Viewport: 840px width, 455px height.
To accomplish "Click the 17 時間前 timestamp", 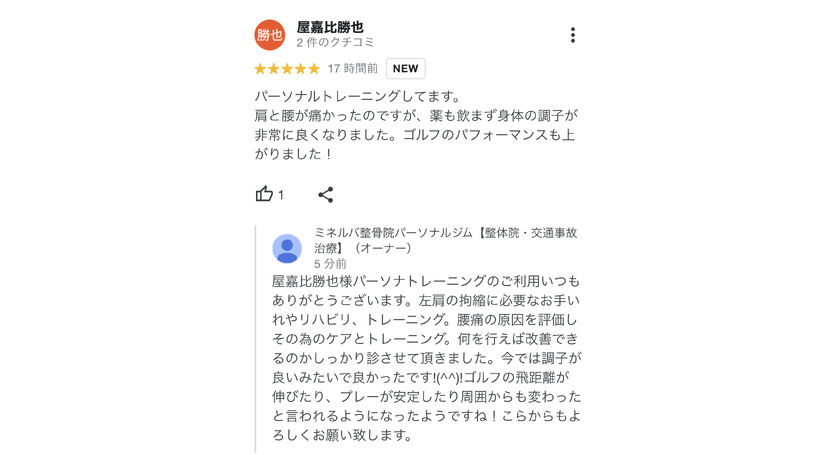I will pyautogui.click(x=353, y=69).
